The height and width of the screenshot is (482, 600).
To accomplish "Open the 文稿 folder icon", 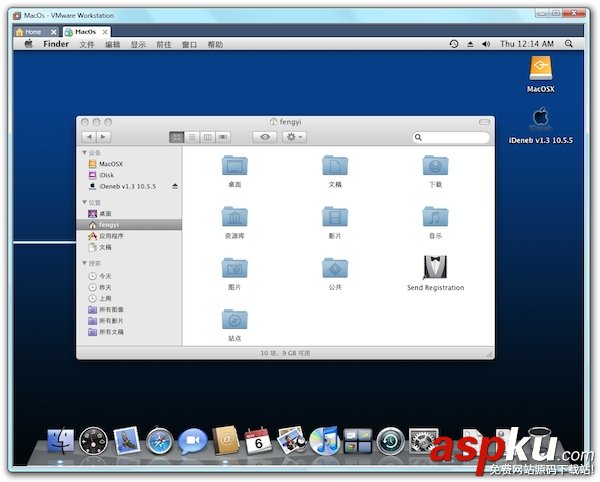I will click(x=335, y=165).
